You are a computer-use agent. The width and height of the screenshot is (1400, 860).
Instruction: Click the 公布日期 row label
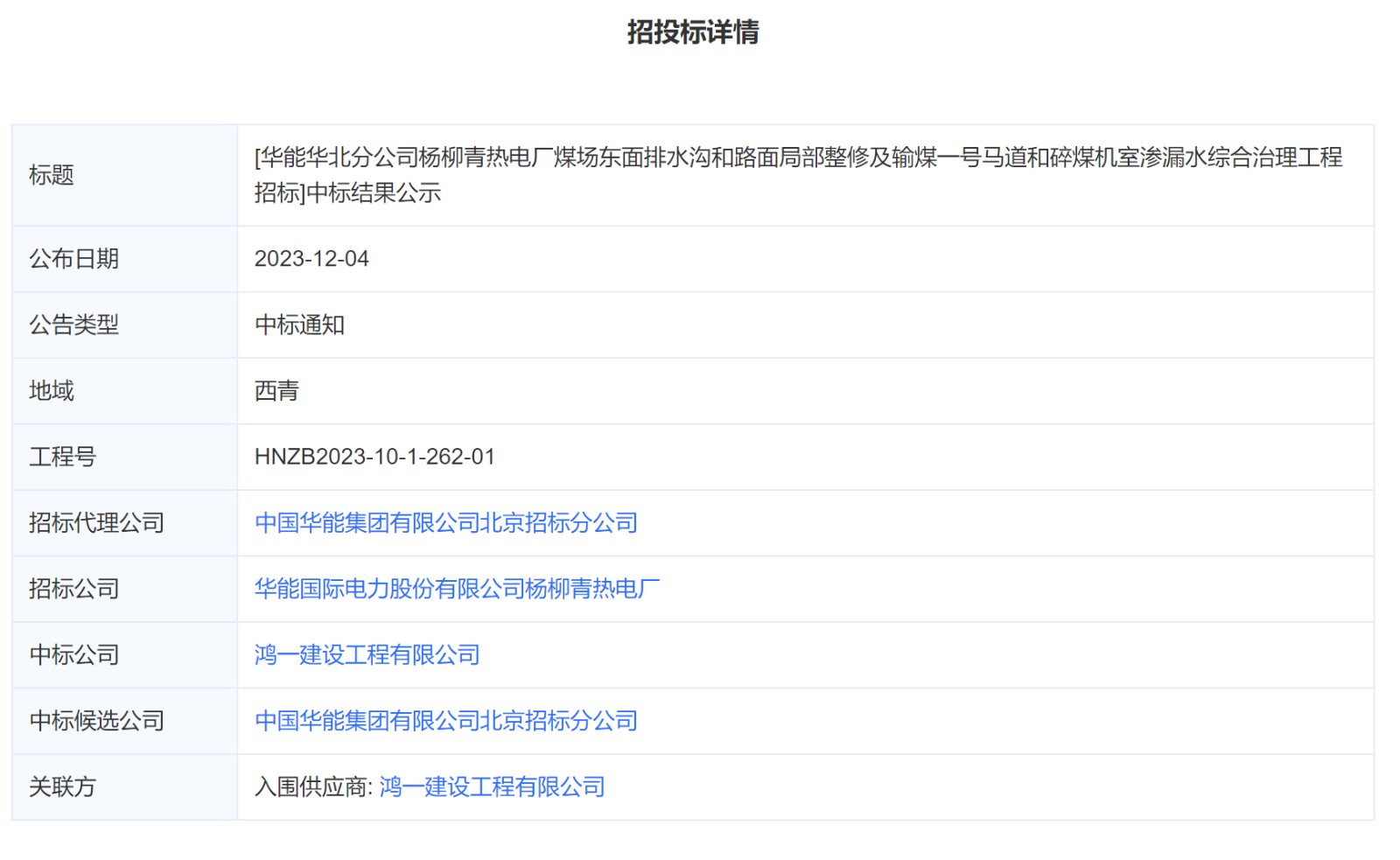[x=73, y=259]
